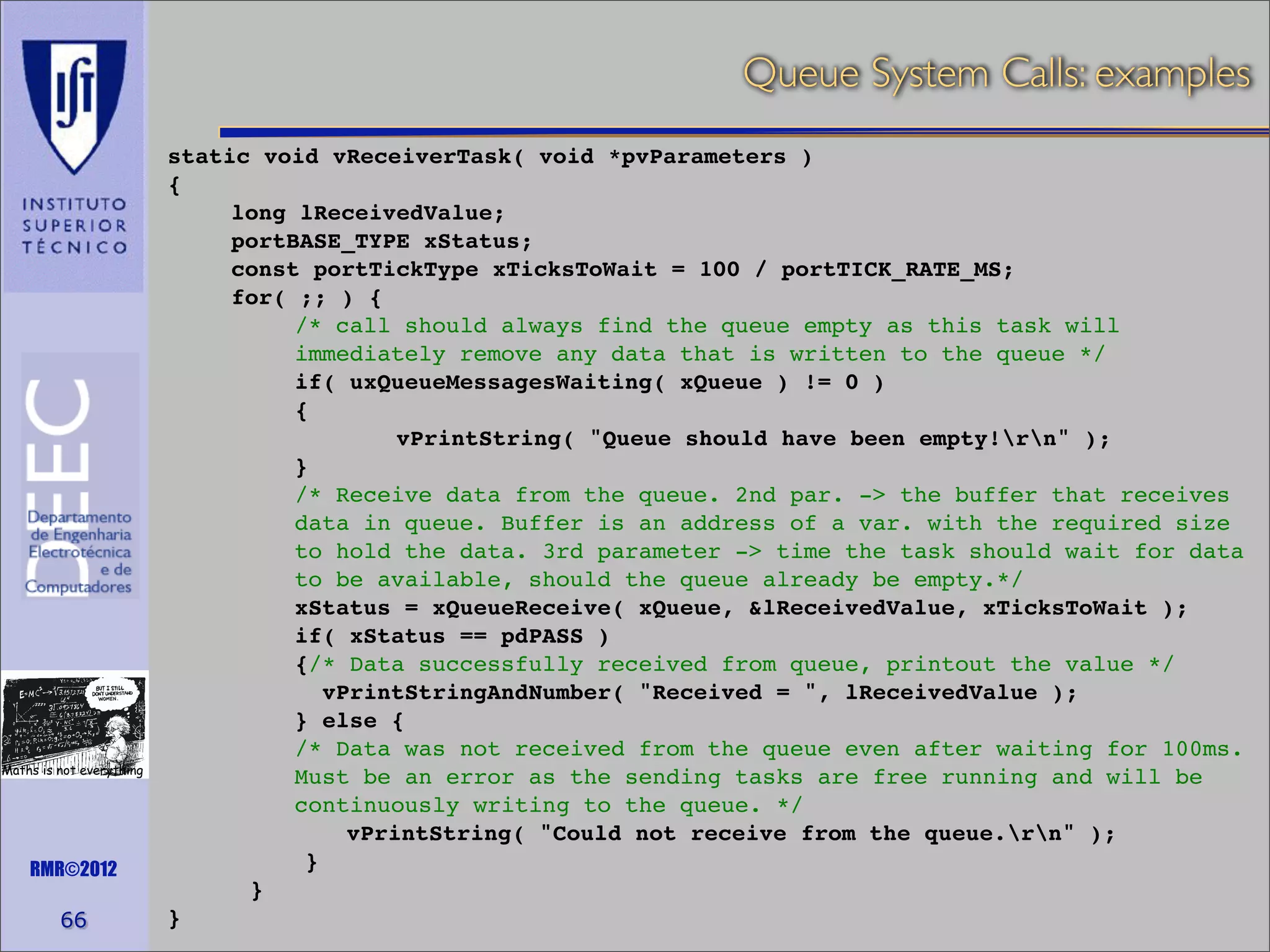Click the 'Queue should have been empty!' print statement
This screenshot has height=952, width=1270.
coord(753,439)
